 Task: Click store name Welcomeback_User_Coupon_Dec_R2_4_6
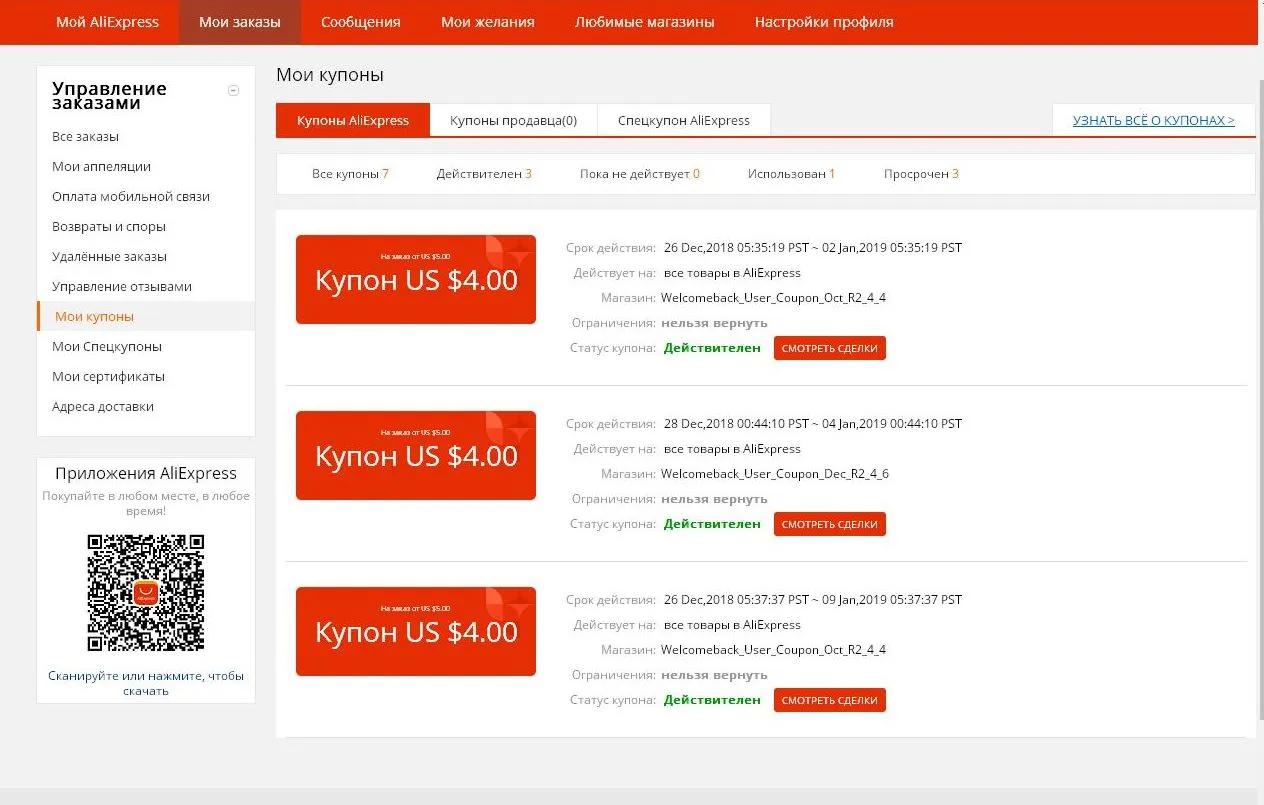click(x=775, y=473)
